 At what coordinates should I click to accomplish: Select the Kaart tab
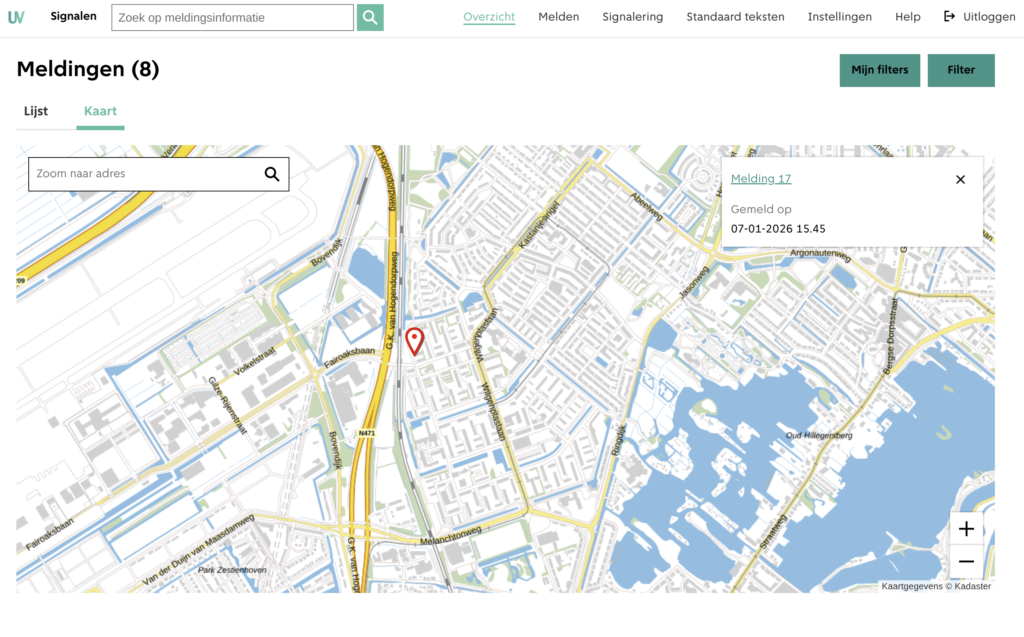click(100, 111)
